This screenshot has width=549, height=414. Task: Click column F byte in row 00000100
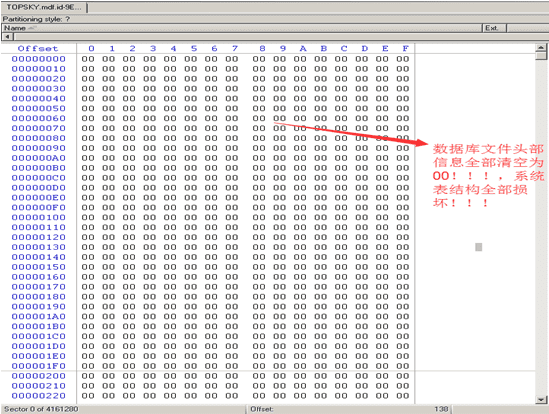tap(403, 218)
